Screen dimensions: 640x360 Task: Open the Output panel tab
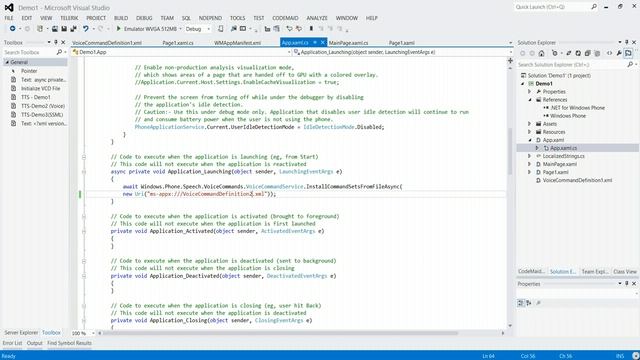pyautogui.click(x=35, y=343)
